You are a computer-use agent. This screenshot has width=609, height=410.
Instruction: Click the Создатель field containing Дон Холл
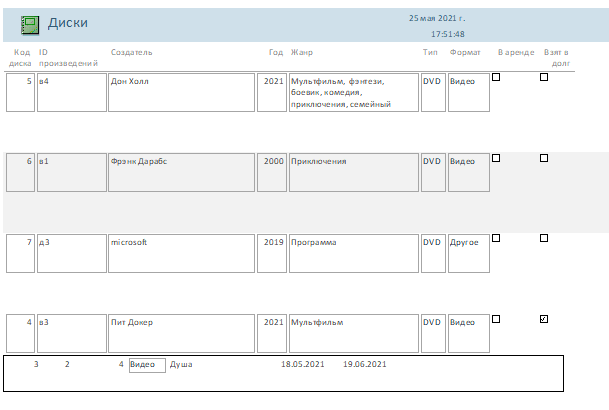(181, 92)
